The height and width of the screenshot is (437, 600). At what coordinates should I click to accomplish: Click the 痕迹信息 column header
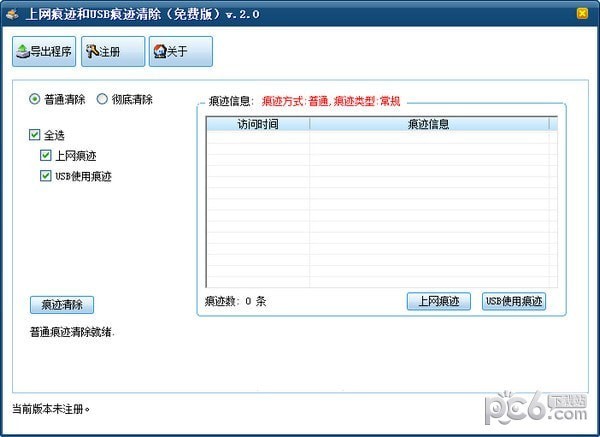(x=428, y=124)
